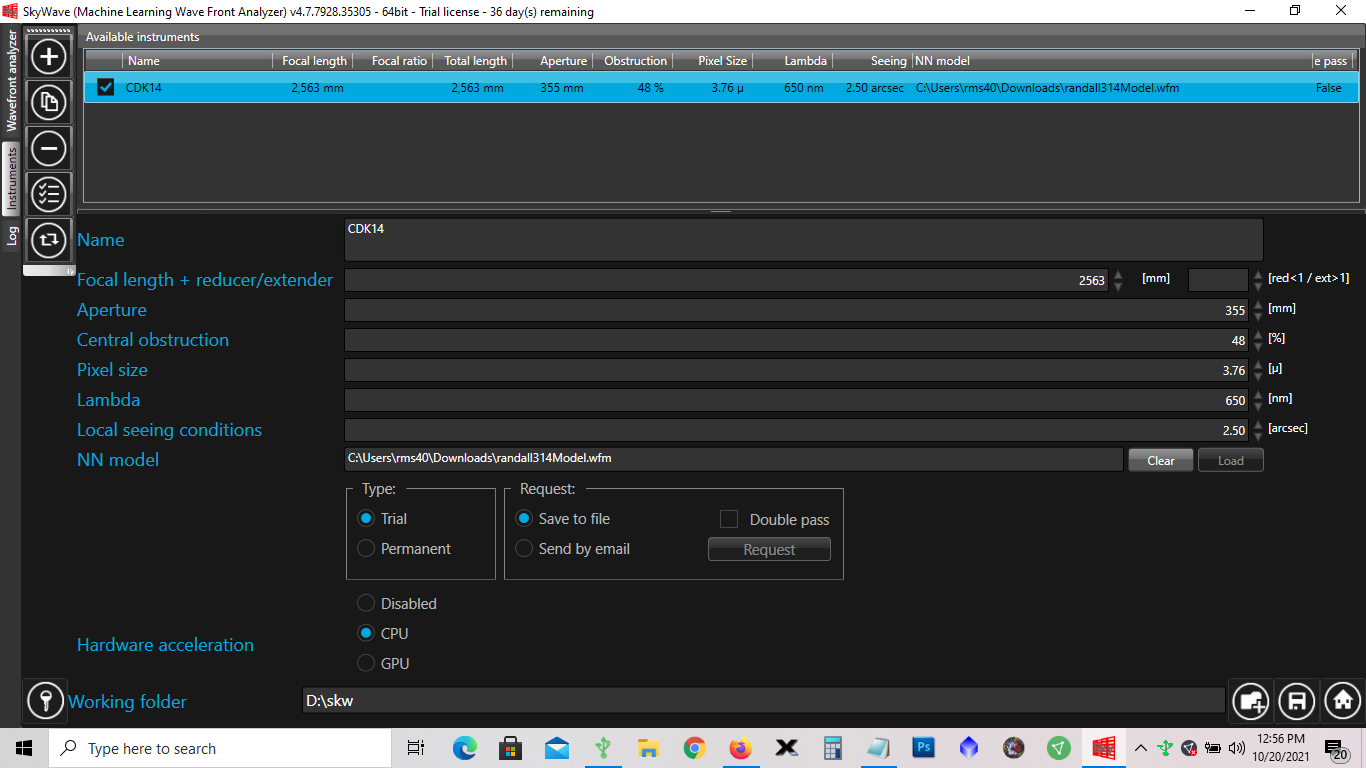Open Calculator from the taskbar
The image size is (1366, 768).
[832, 748]
